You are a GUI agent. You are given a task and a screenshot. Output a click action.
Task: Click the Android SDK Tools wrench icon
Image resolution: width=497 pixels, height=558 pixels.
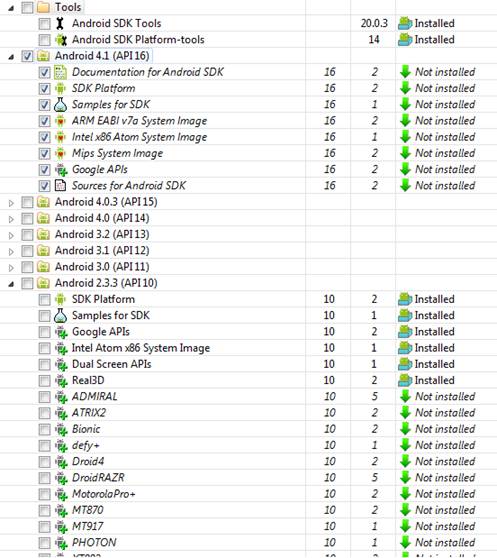[x=60, y=23]
